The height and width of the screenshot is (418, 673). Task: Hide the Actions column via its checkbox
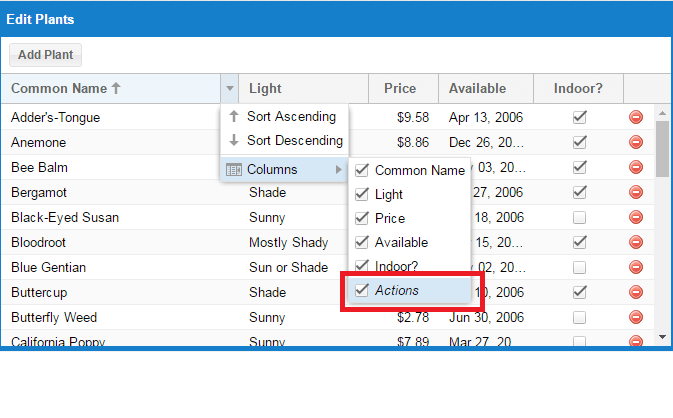pyautogui.click(x=362, y=290)
